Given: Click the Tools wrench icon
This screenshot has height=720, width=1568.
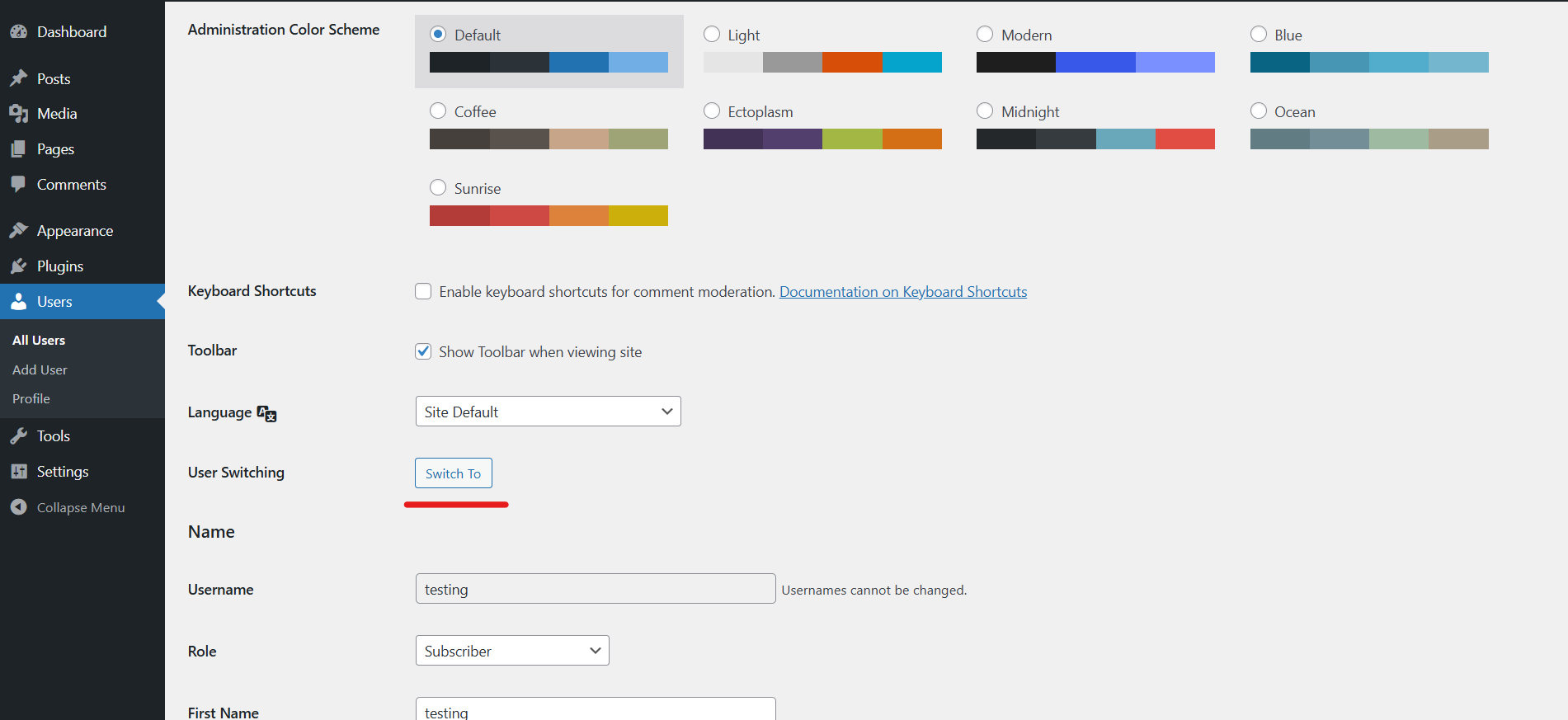Looking at the screenshot, I should pos(19,436).
